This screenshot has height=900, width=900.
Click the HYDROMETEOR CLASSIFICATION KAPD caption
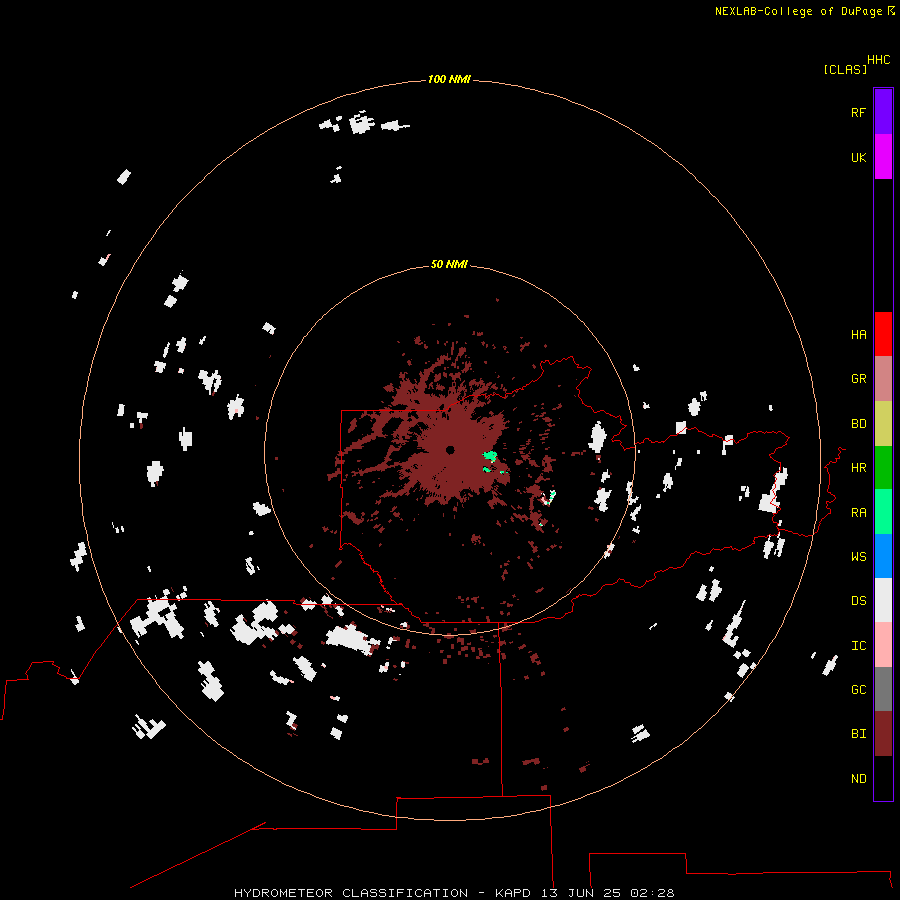454,893
